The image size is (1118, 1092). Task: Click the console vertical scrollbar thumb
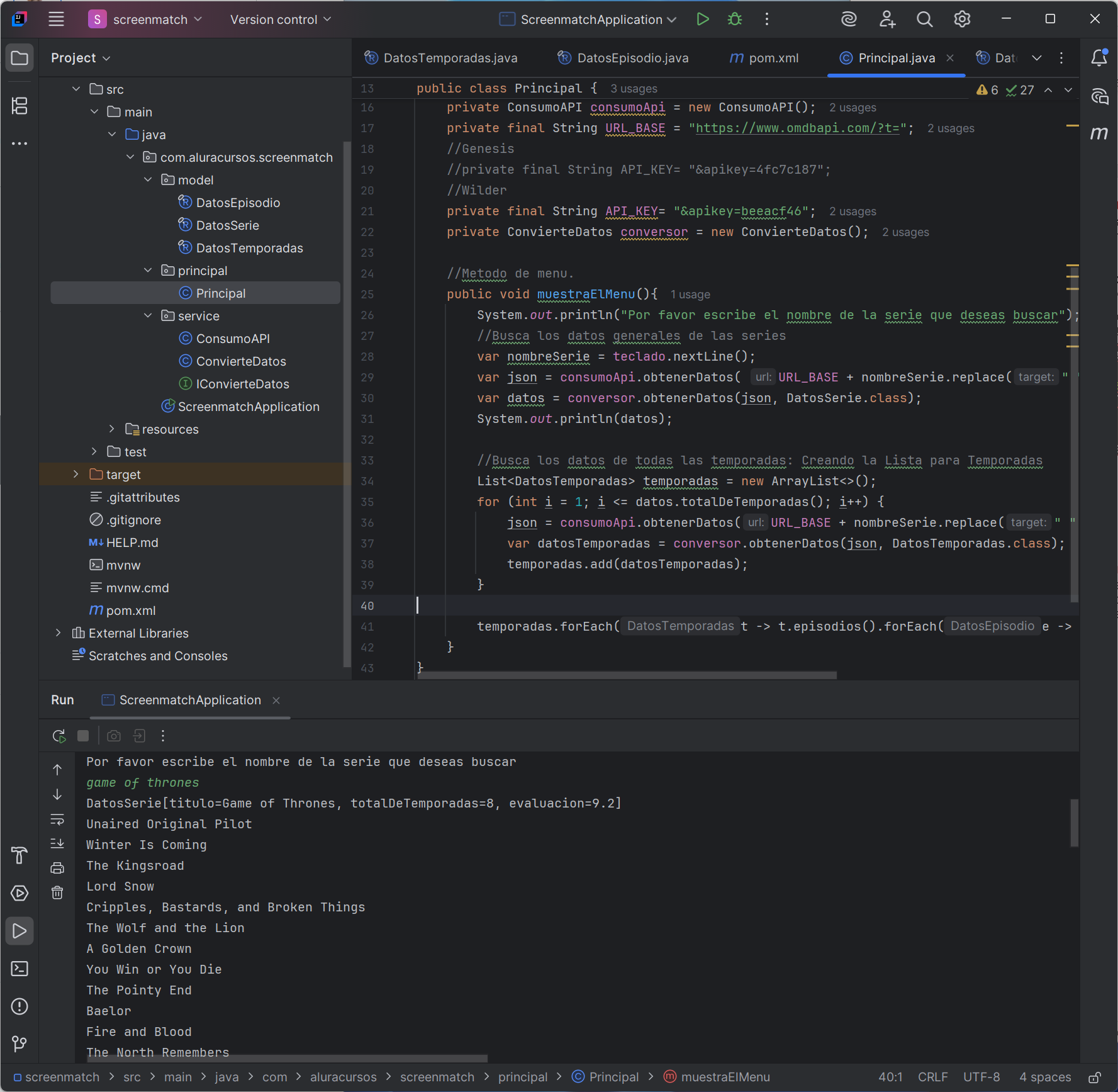click(x=1075, y=823)
